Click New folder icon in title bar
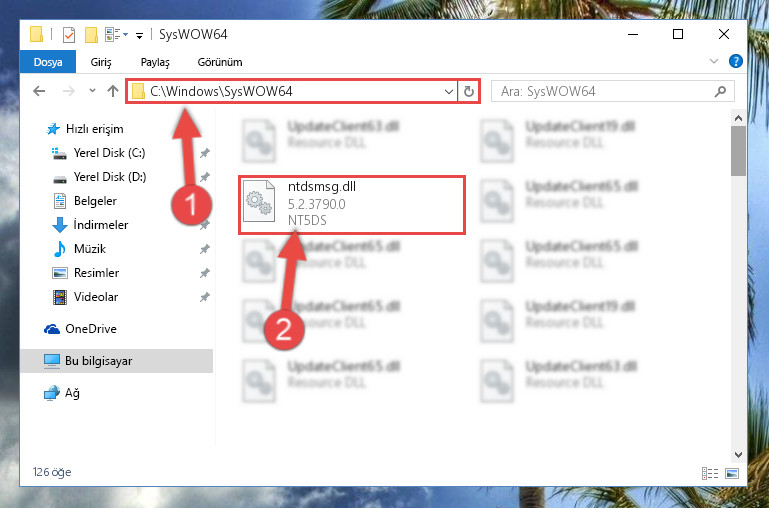Image resolution: width=769 pixels, height=508 pixels. coord(91,35)
